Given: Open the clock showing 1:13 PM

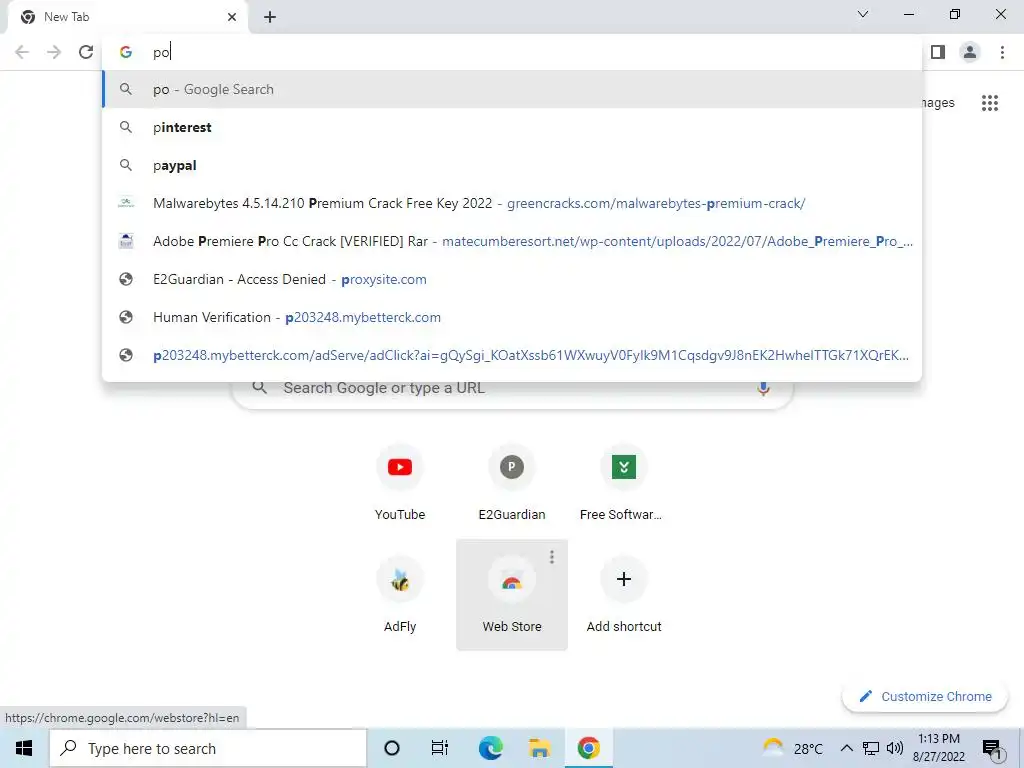Looking at the screenshot, I should click(939, 748).
